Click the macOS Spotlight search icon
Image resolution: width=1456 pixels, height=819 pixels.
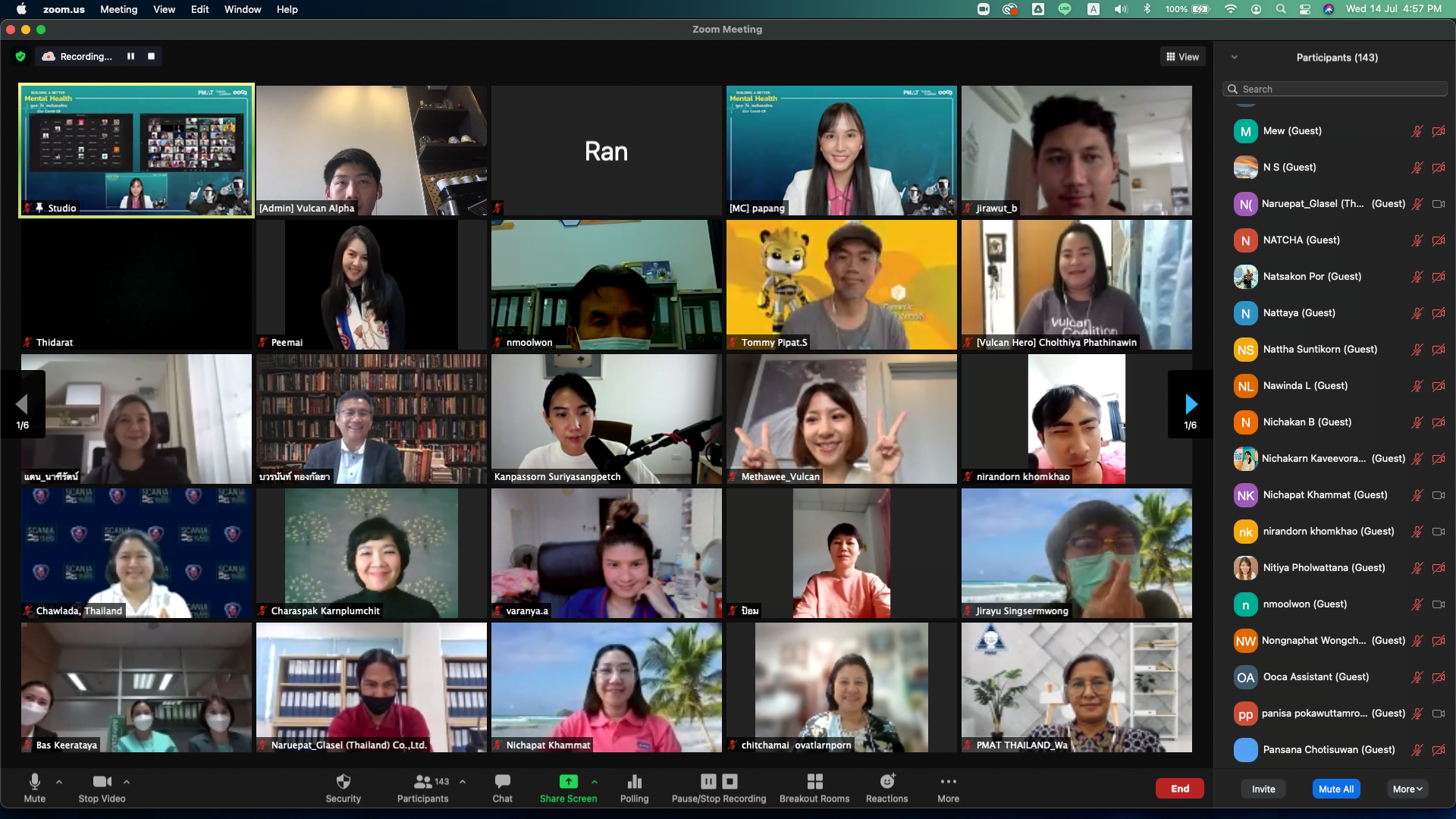click(1281, 9)
